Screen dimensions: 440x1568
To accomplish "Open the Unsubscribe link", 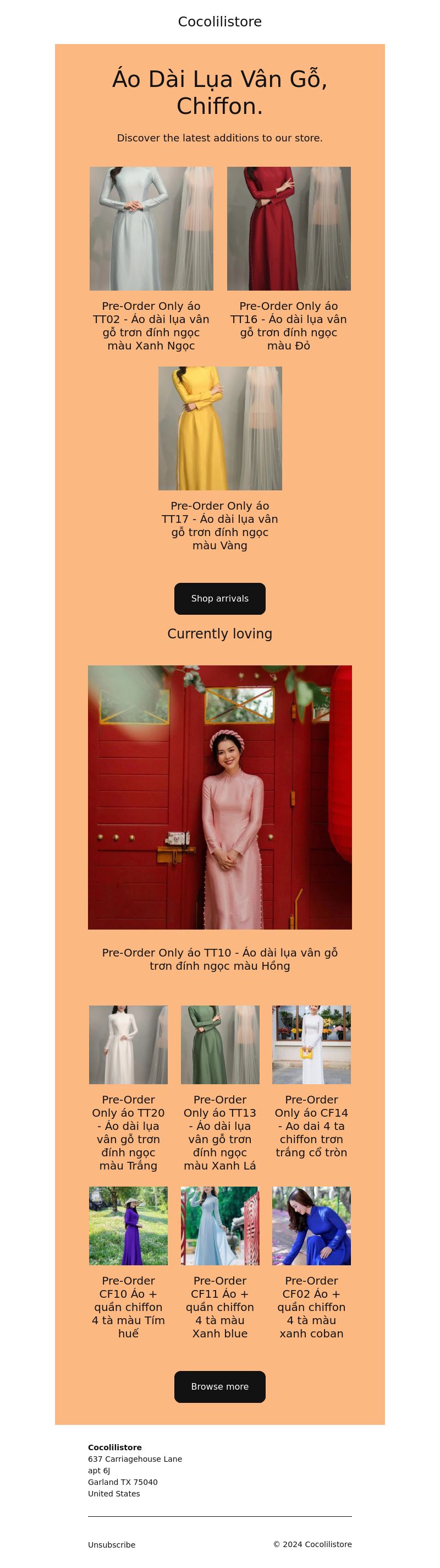I will pyautogui.click(x=111, y=1544).
